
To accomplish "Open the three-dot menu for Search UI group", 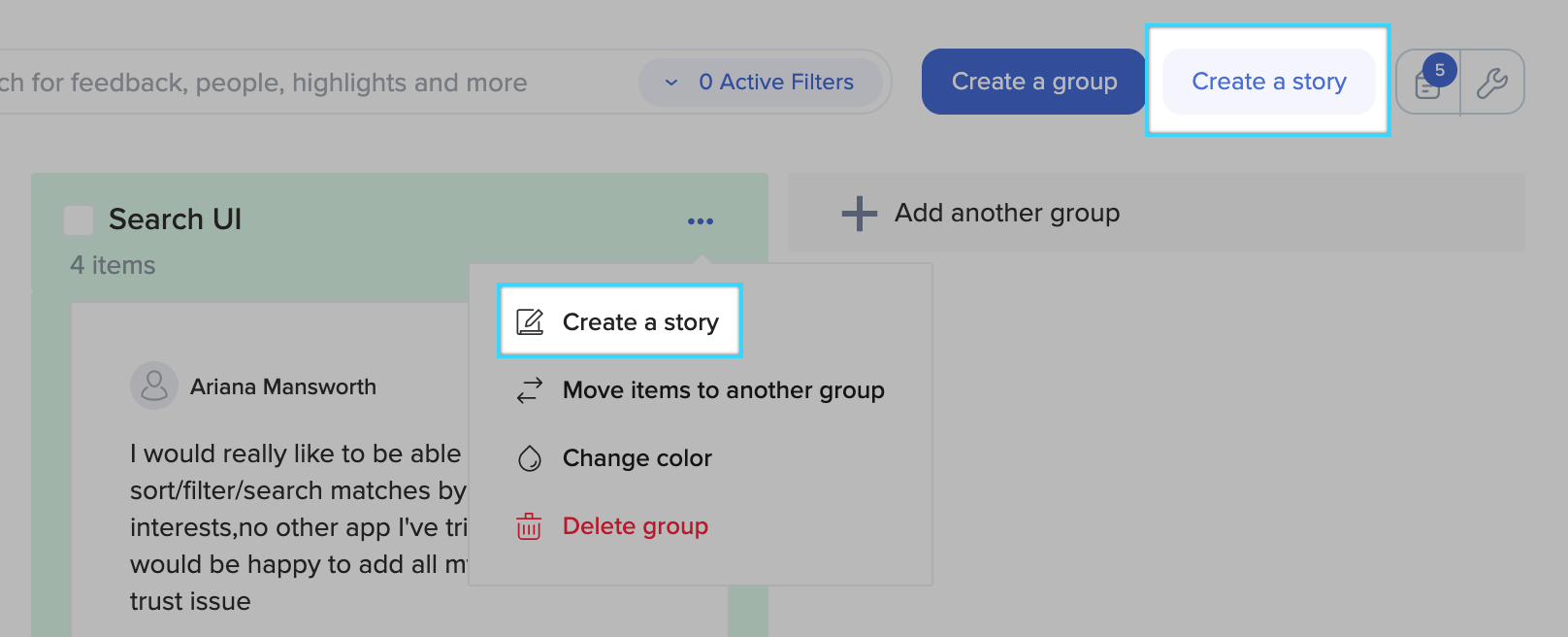I will 701,221.
